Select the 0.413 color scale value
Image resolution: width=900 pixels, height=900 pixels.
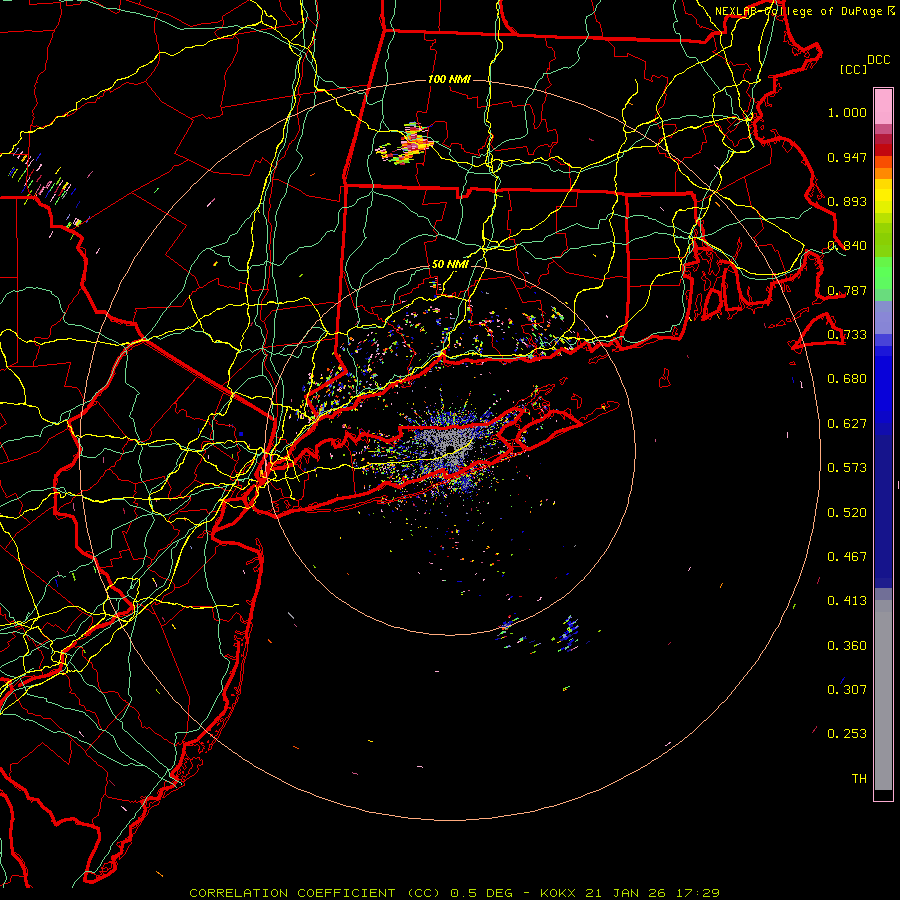pyautogui.click(x=847, y=601)
